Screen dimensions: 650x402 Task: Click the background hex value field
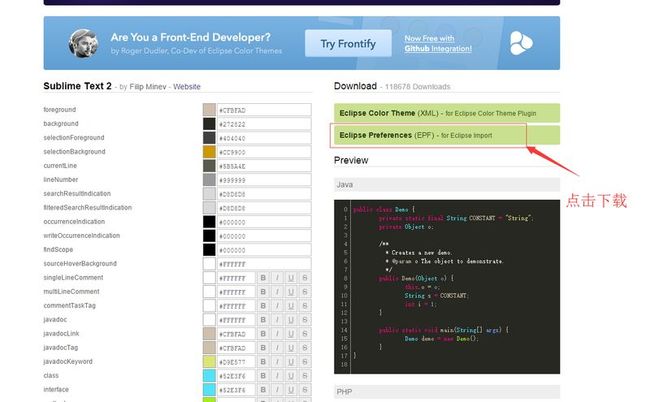point(264,124)
